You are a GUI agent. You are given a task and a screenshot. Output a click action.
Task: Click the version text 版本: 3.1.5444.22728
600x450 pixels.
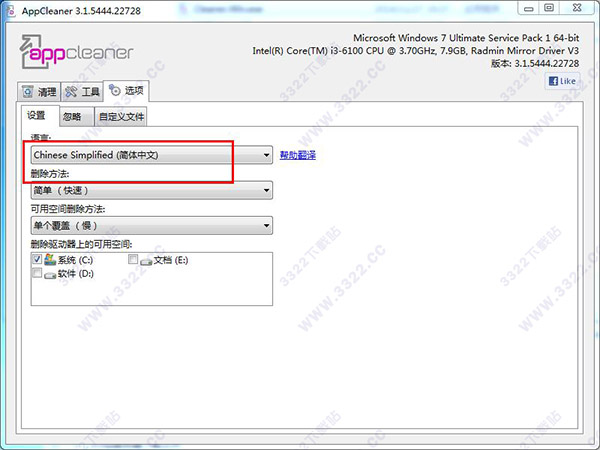pos(535,63)
